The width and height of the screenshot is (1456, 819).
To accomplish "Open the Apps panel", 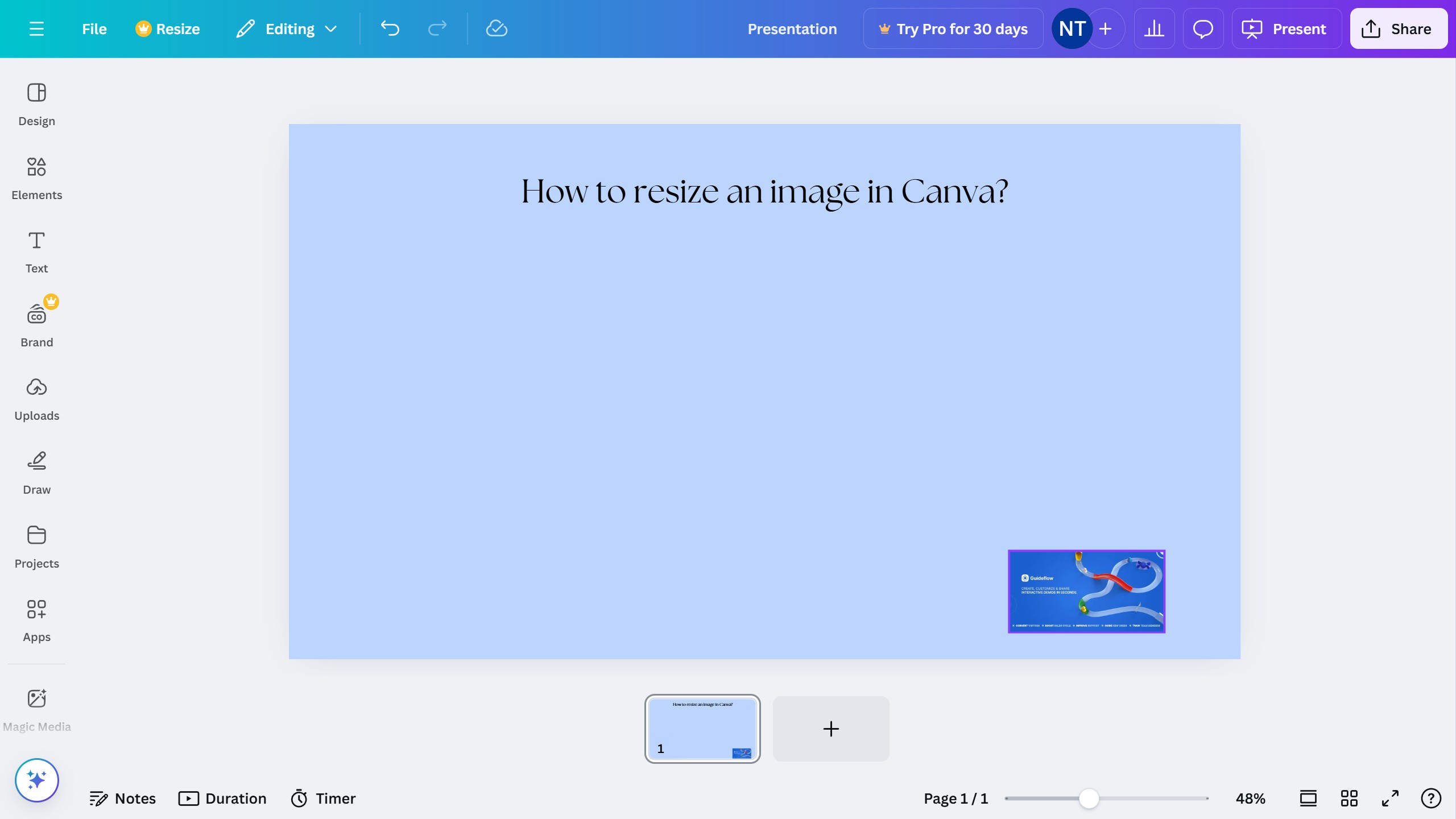I will 36,619.
